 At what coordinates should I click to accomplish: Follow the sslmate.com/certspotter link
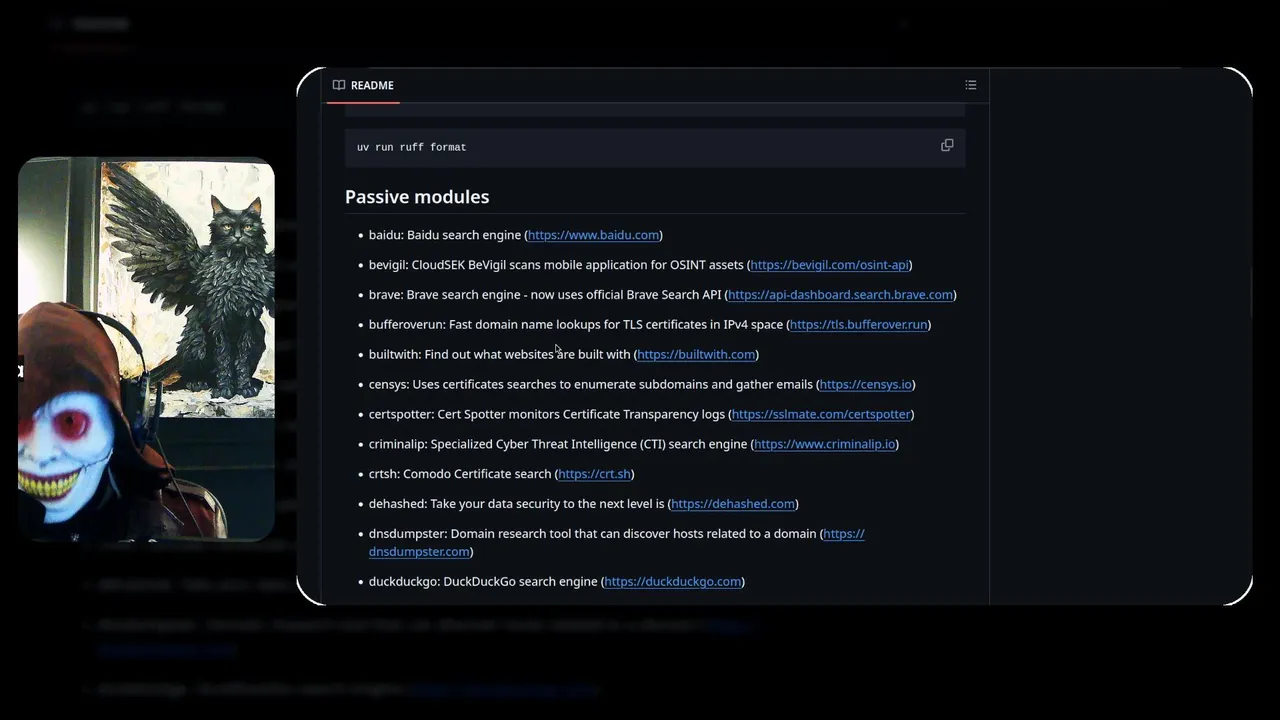tap(821, 414)
